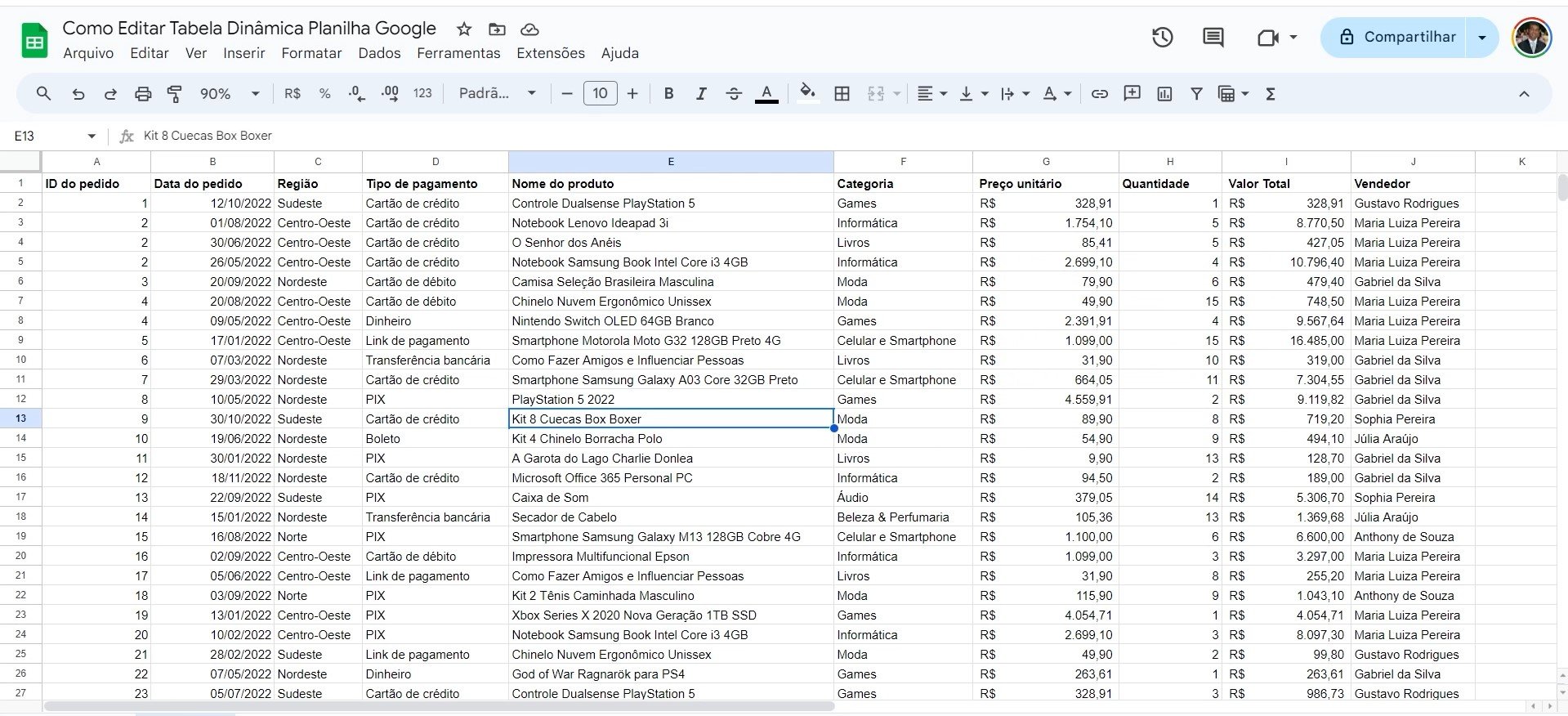Viewport: 1568px width, 716px height.
Task: Select cell 'PlayStation 5 2022'
Action: tap(671, 399)
